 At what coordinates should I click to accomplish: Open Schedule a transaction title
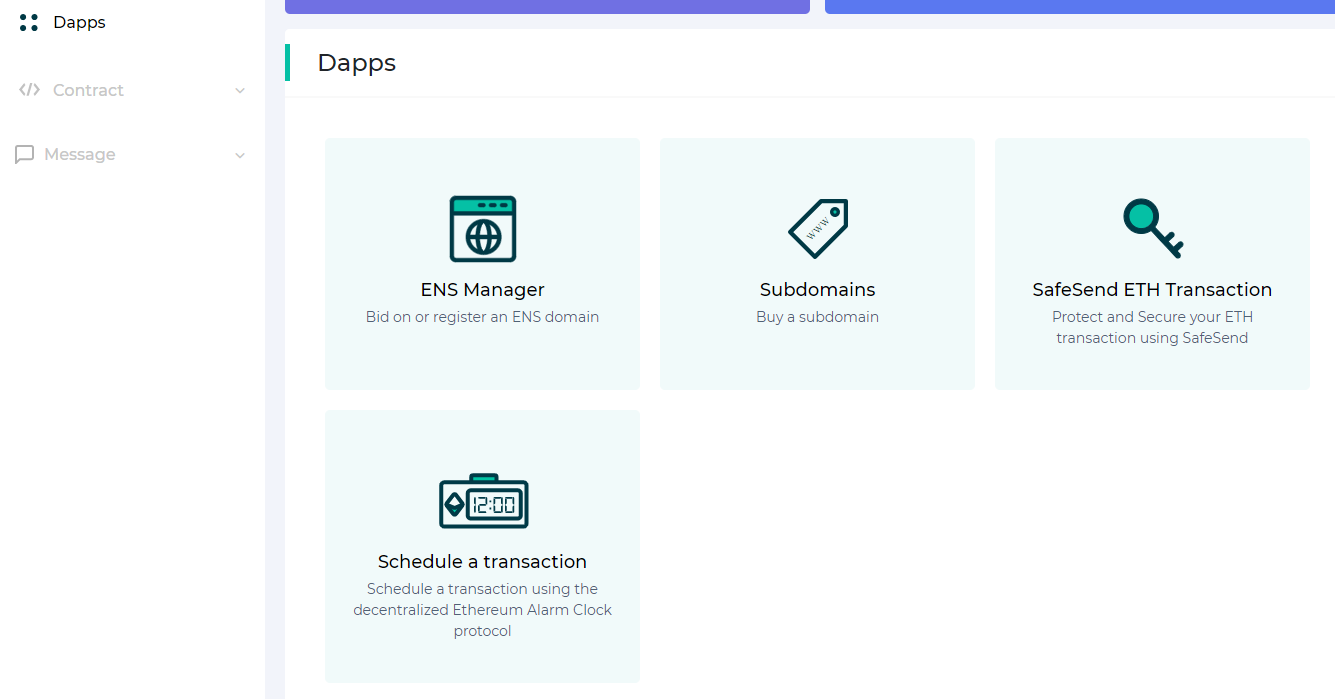482,562
